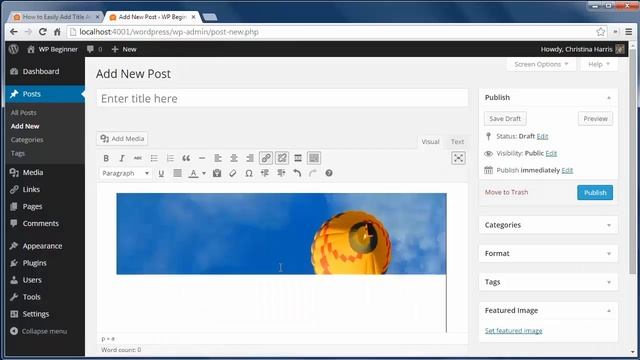This screenshot has height=360, width=640.
Task: Edit the Public visibility setting
Action: click(x=551, y=153)
